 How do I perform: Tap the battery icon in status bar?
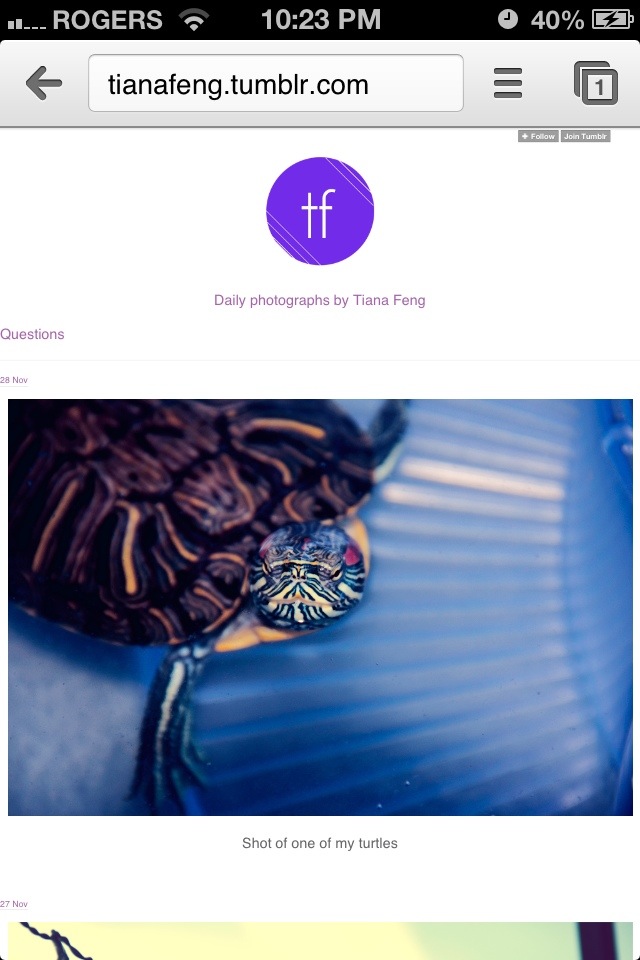[x=612, y=20]
